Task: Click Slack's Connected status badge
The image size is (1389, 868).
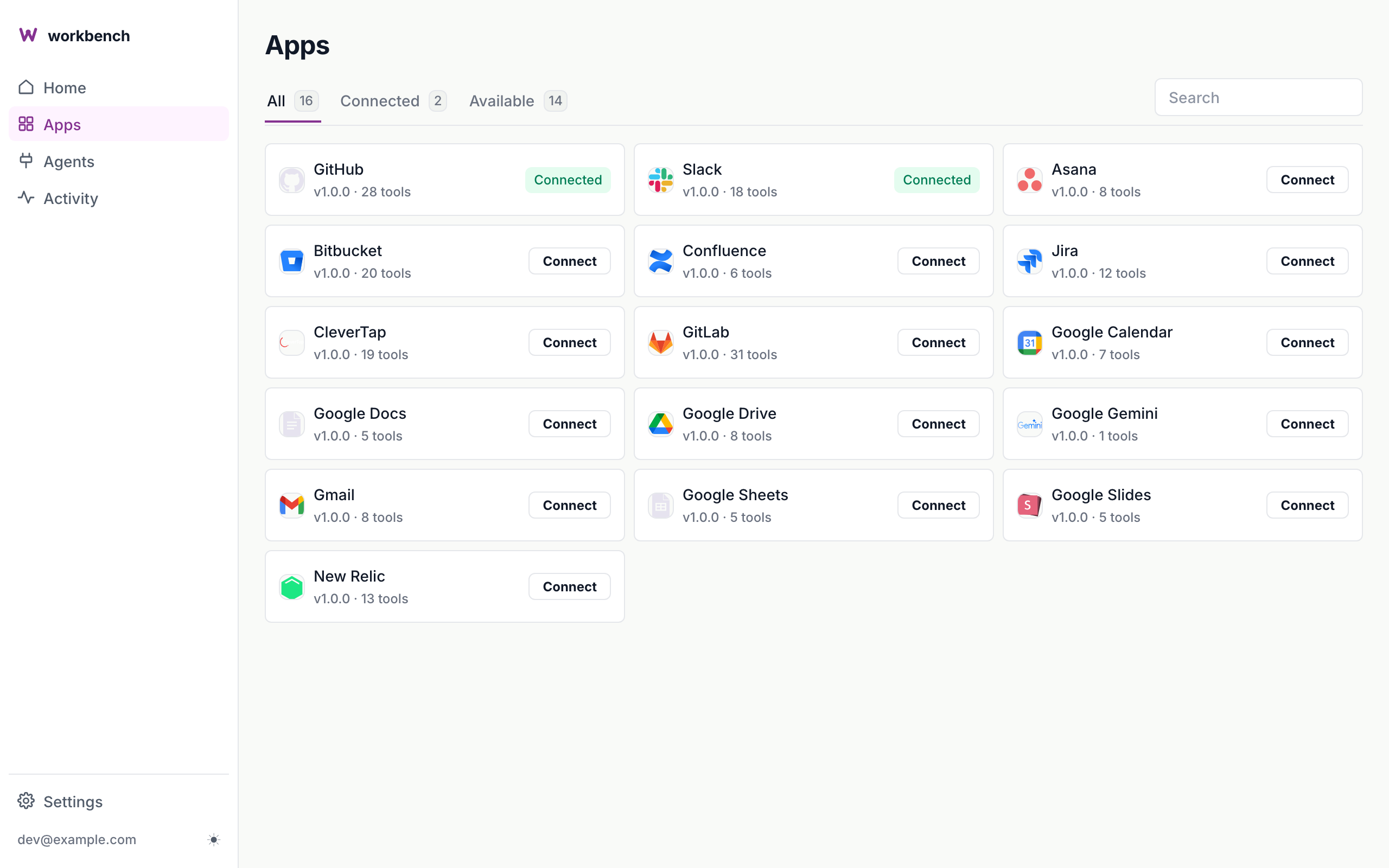Action: [x=936, y=180]
